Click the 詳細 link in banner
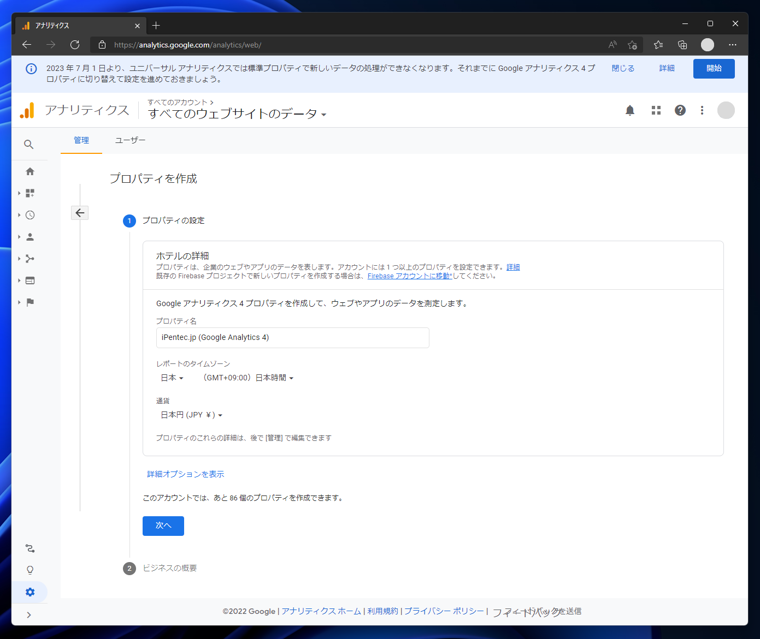Viewport: 760px width, 639px height. click(667, 68)
